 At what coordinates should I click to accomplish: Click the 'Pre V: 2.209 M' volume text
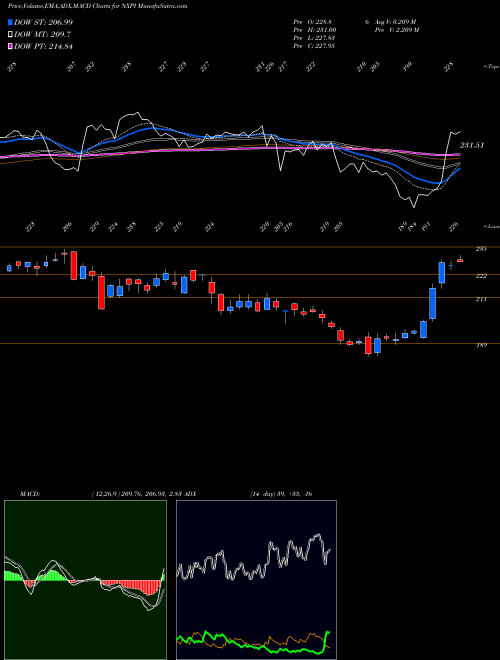[x=399, y=30]
